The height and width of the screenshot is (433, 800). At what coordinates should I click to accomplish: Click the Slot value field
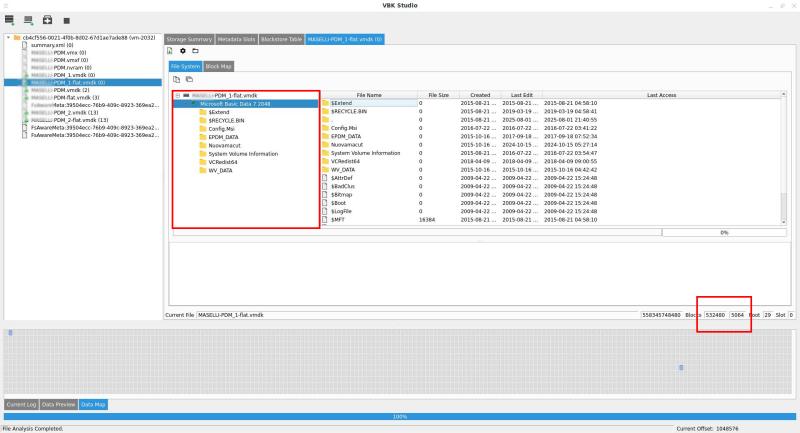pyautogui.click(x=791, y=315)
